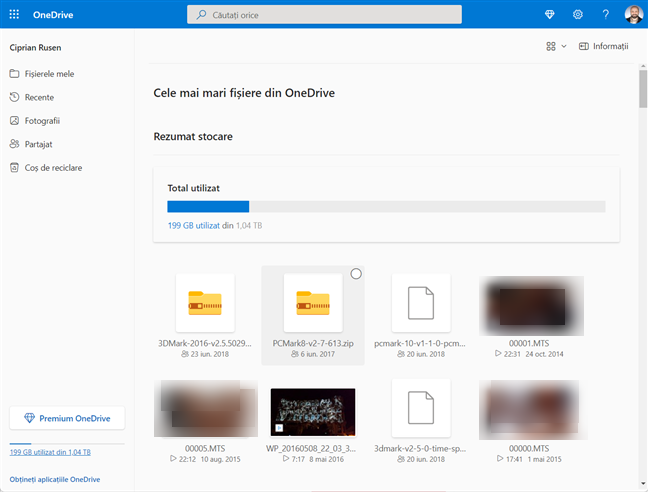Expand the view options dropdown chevron
The width and height of the screenshot is (648, 492).
tap(564, 46)
